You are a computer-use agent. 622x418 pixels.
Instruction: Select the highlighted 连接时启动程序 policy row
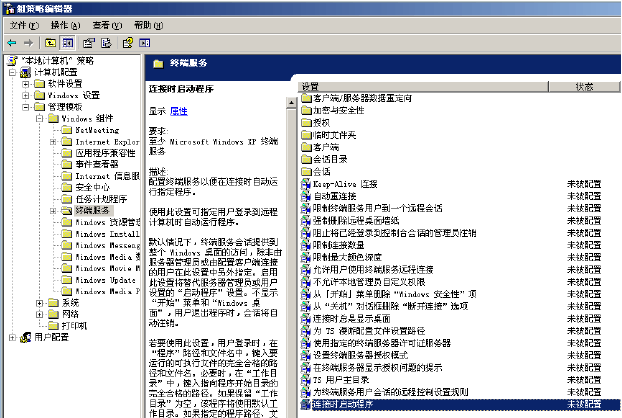pyautogui.click(x=460, y=404)
